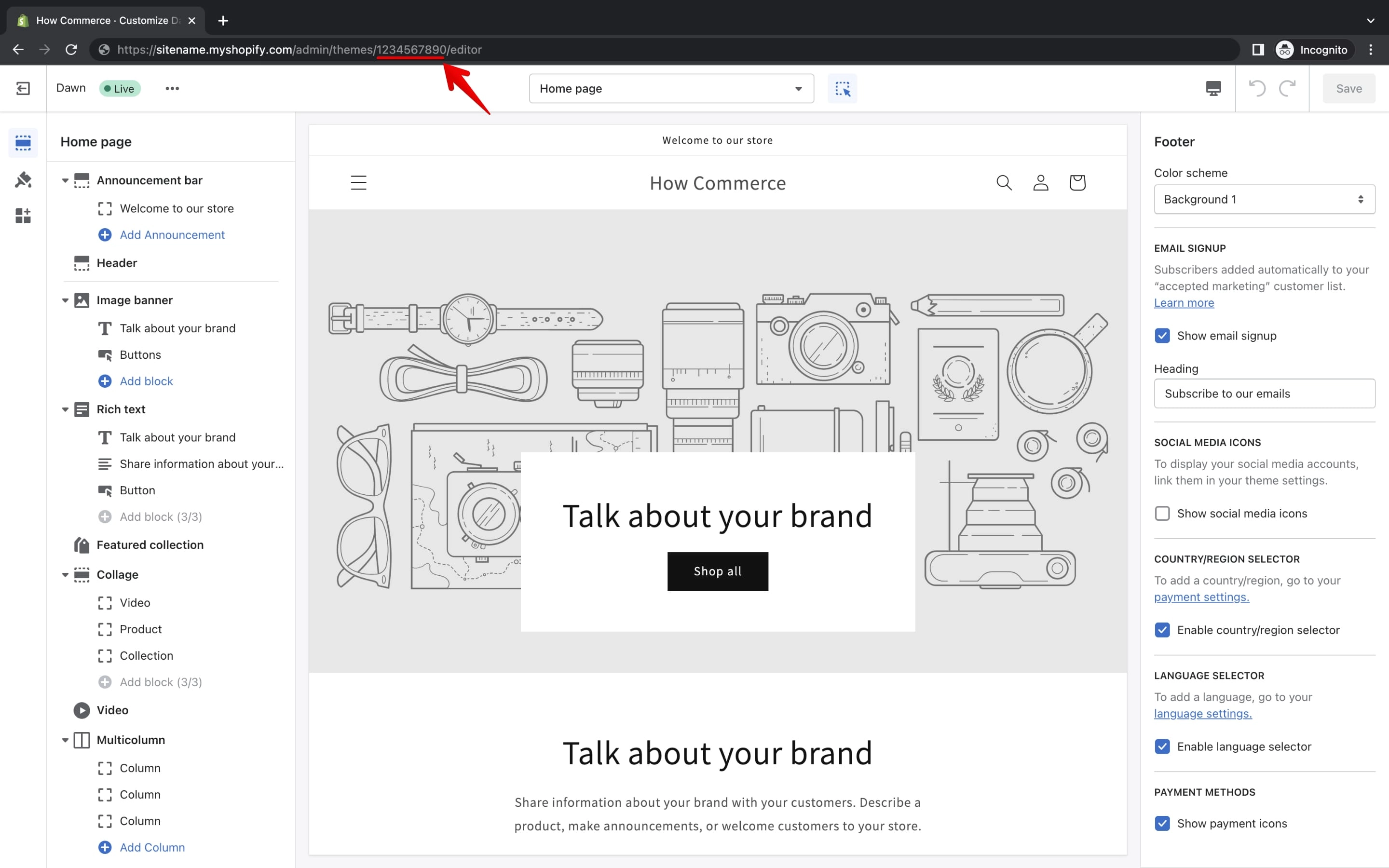Open App embeds sidebar icon
This screenshot has height=868, width=1389.
tap(23, 216)
